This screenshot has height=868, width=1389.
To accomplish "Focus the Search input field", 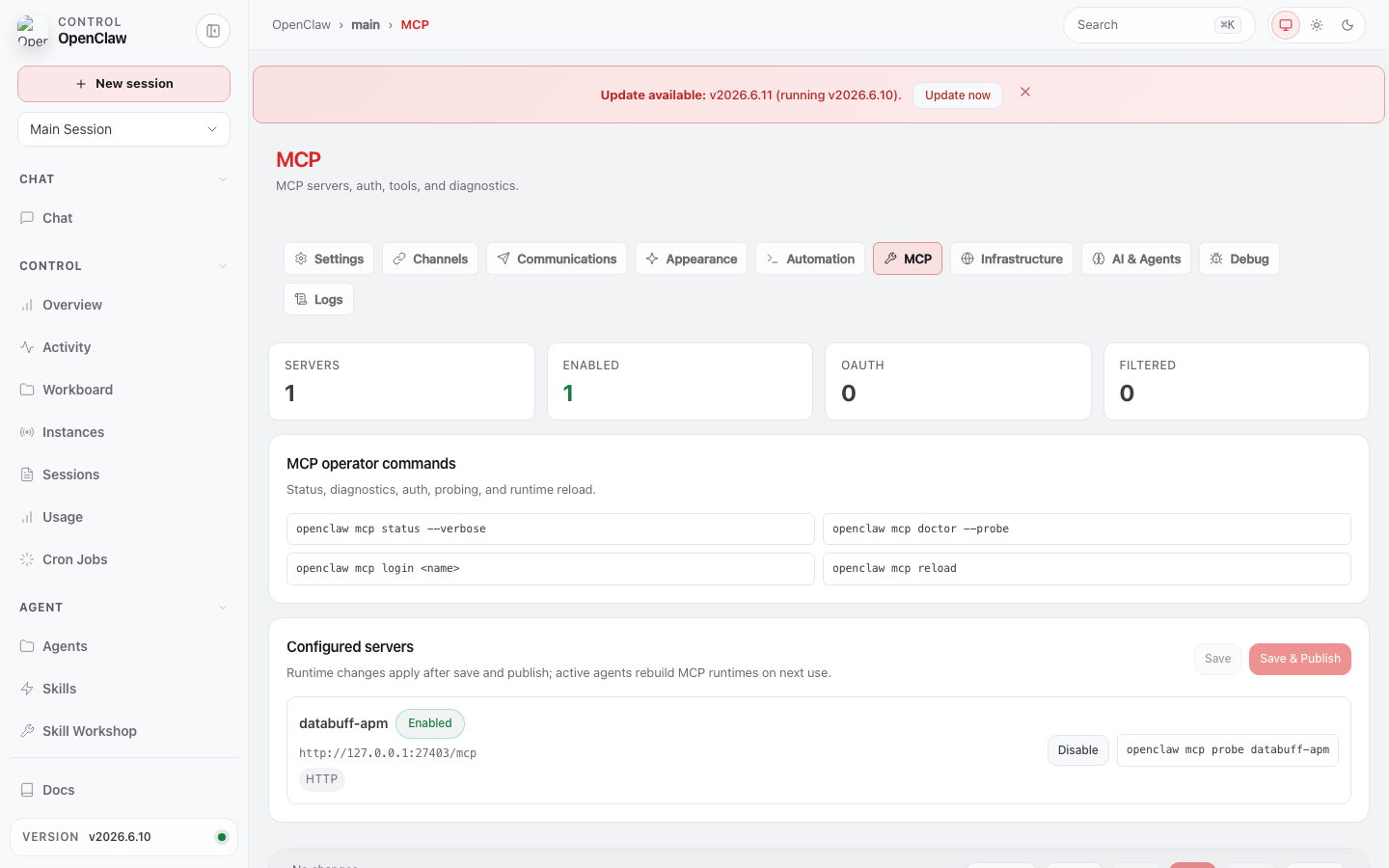I will pos(1158,25).
